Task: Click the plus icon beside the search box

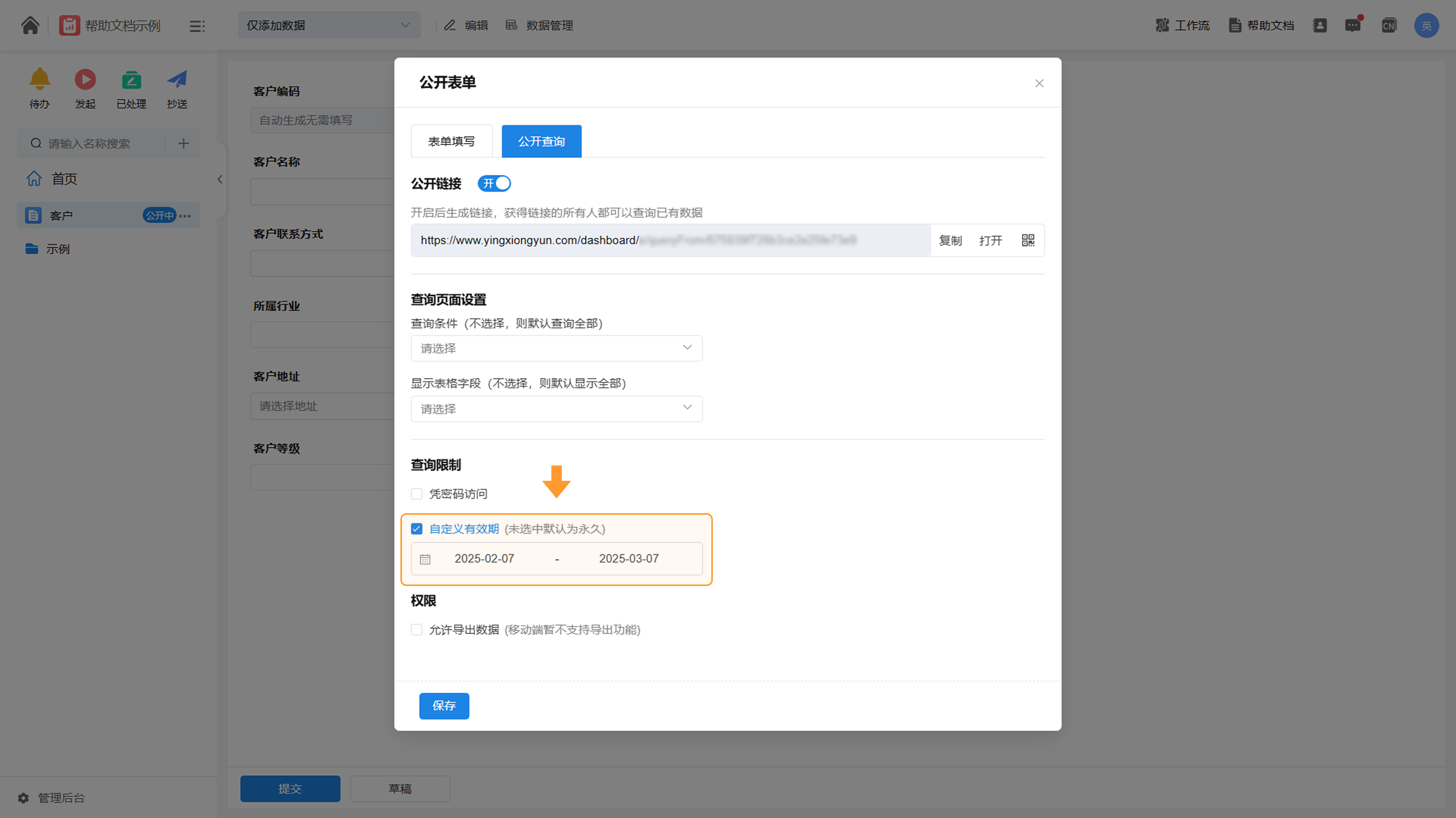Action: click(x=183, y=144)
